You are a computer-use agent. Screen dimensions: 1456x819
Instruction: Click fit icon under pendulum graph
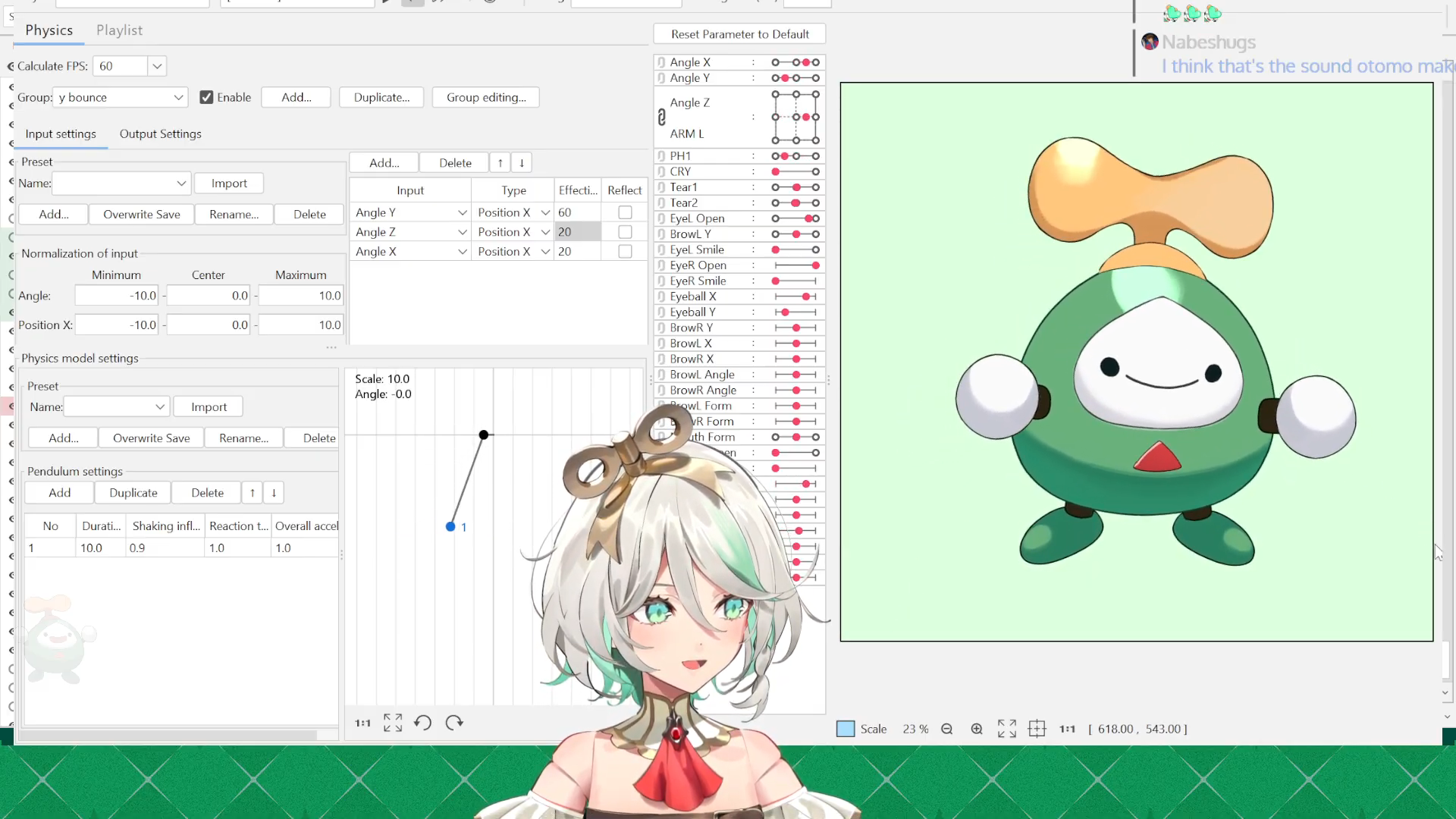click(x=393, y=723)
